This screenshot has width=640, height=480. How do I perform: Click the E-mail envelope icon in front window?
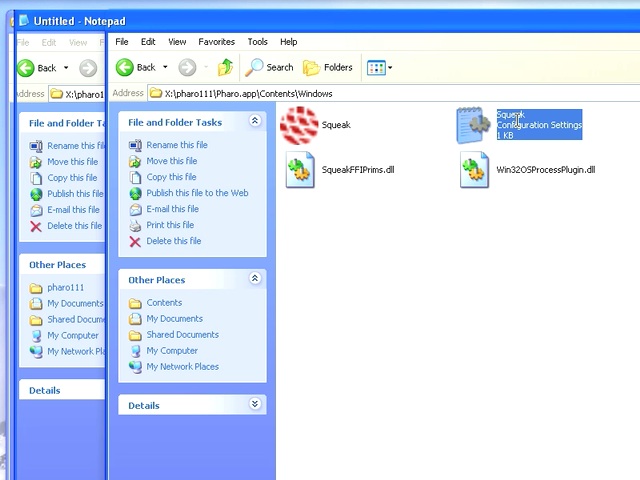[x=135, y=209]
